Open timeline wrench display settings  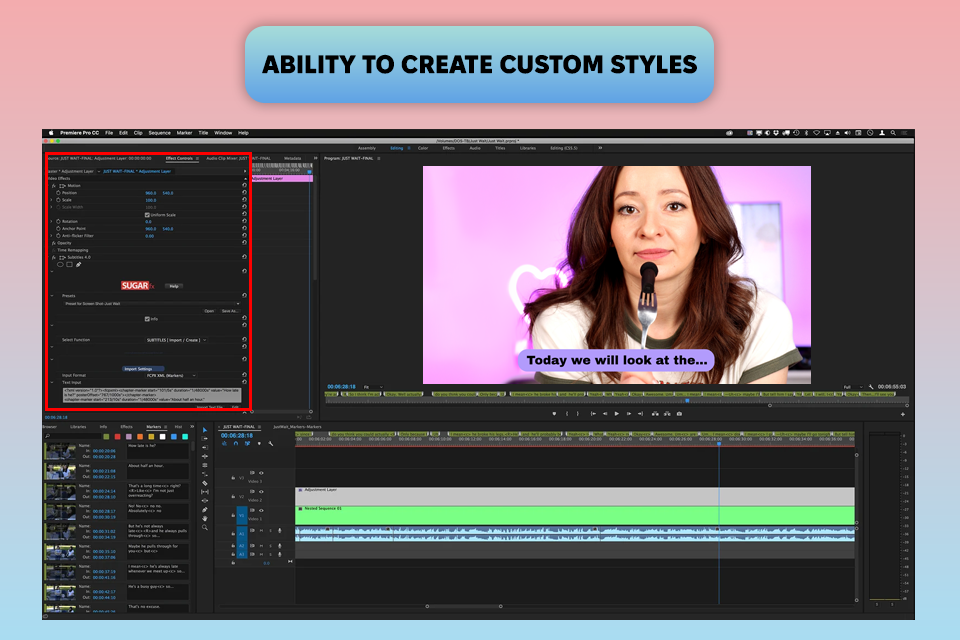[x=270, y=444]
